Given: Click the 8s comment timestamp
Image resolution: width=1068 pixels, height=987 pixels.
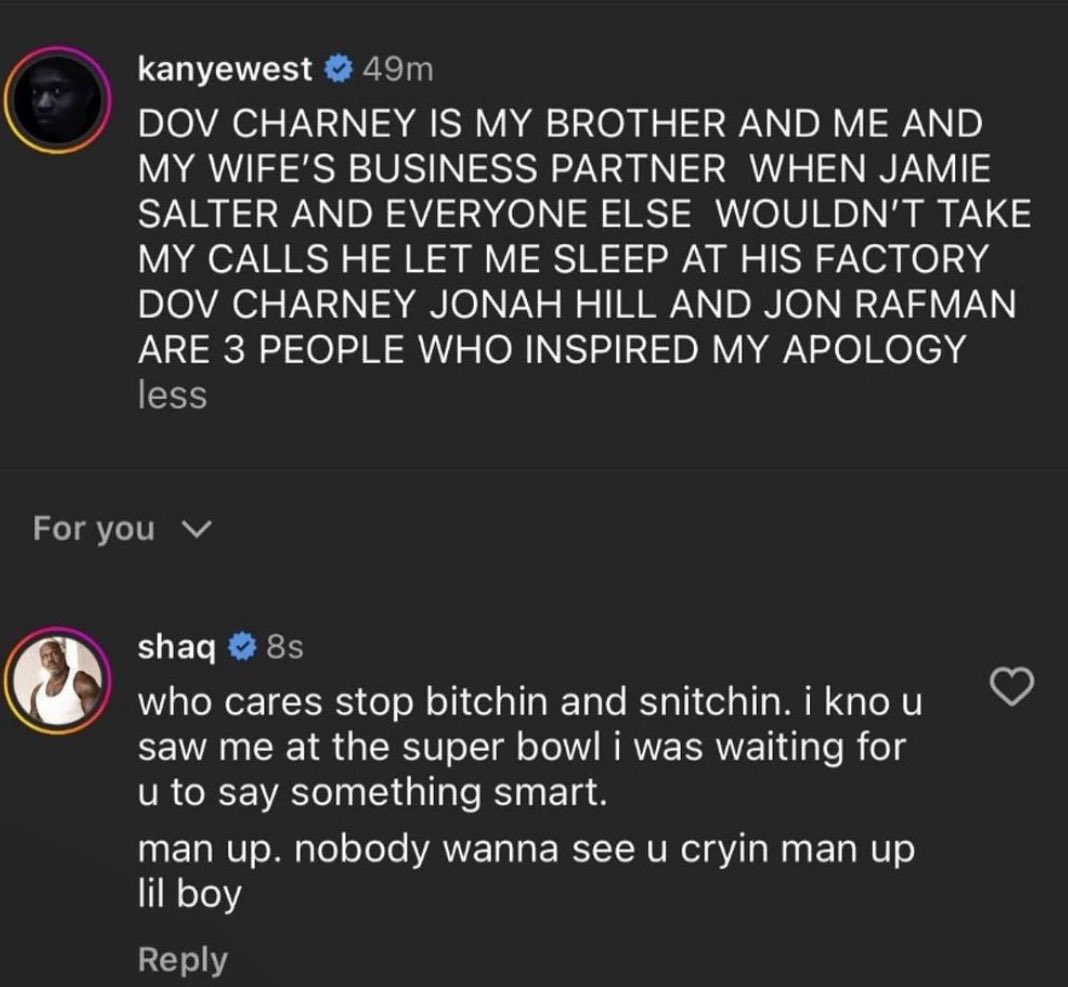Looking at the screenshot, I should point(284,649).
